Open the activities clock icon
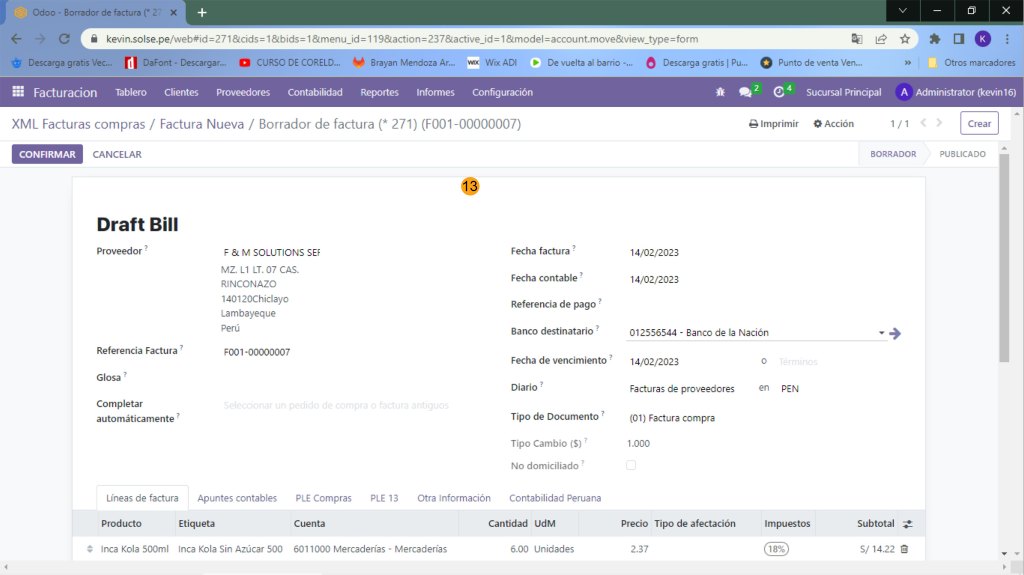The image size is (1024, 575). coord(779,92)
